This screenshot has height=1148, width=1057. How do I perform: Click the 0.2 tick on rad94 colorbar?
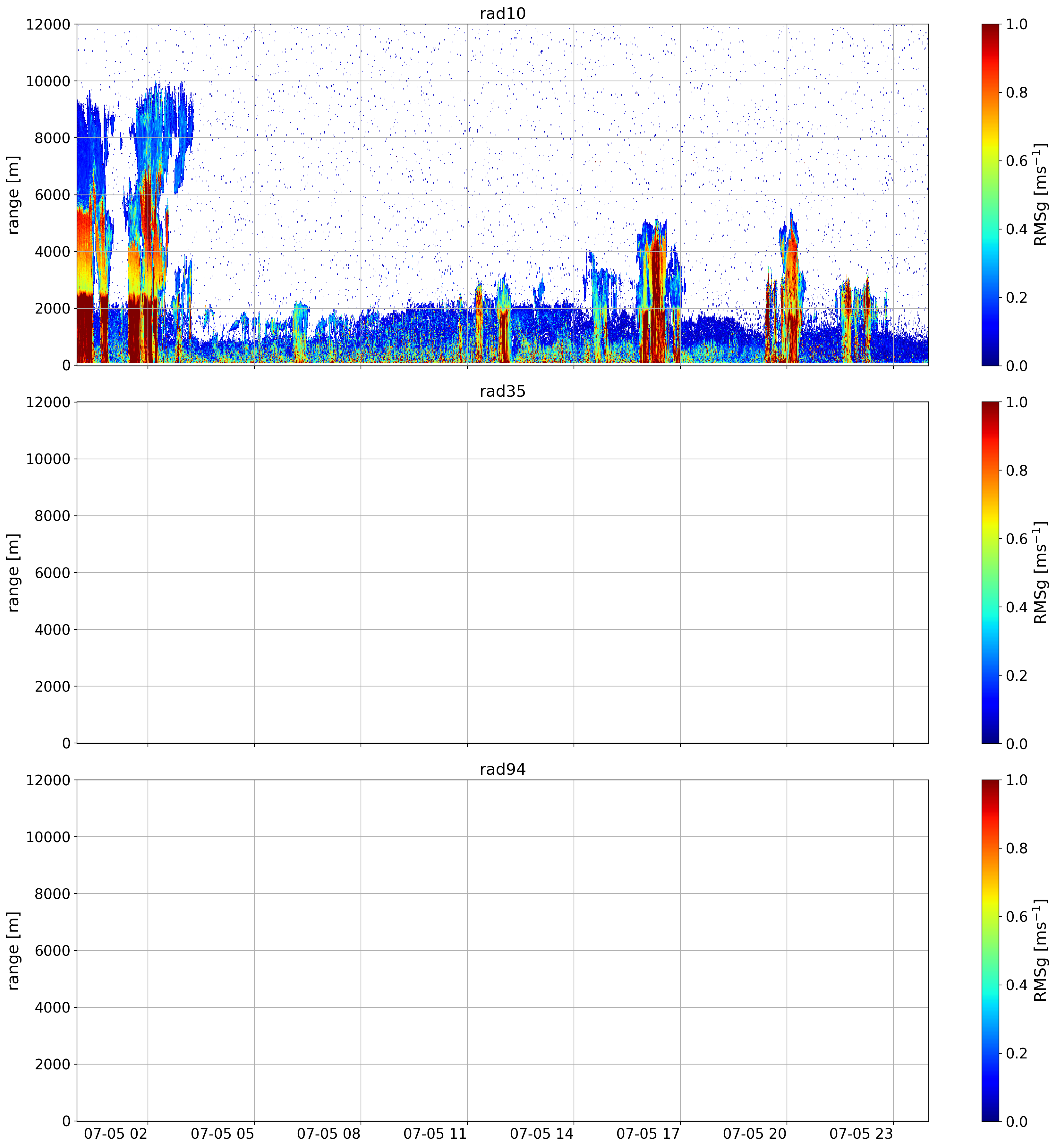[1017, 1054]
